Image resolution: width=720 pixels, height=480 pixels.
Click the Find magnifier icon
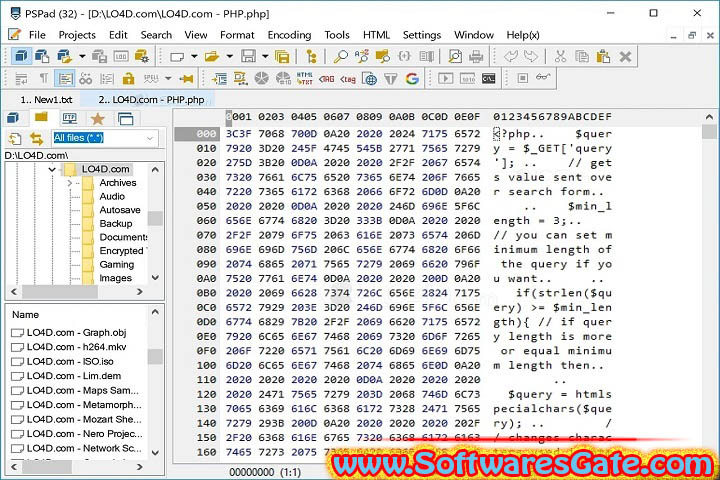[340, 56]
